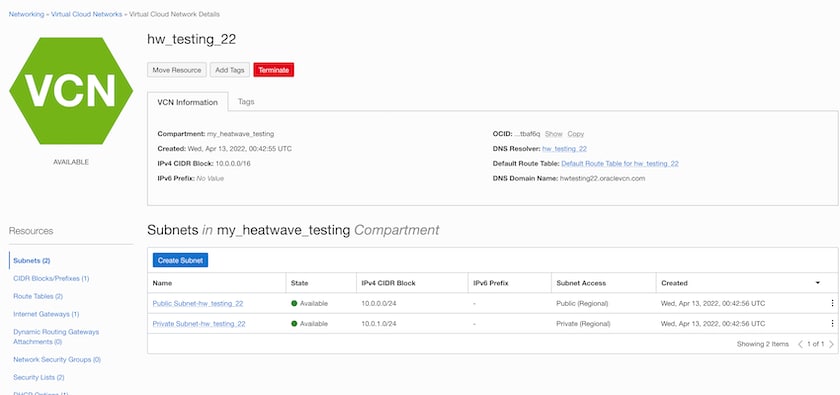Image resolution: width=840 pixels, height=395 pixels.
Task: Show the full OCID
Action: click(554, 134)
